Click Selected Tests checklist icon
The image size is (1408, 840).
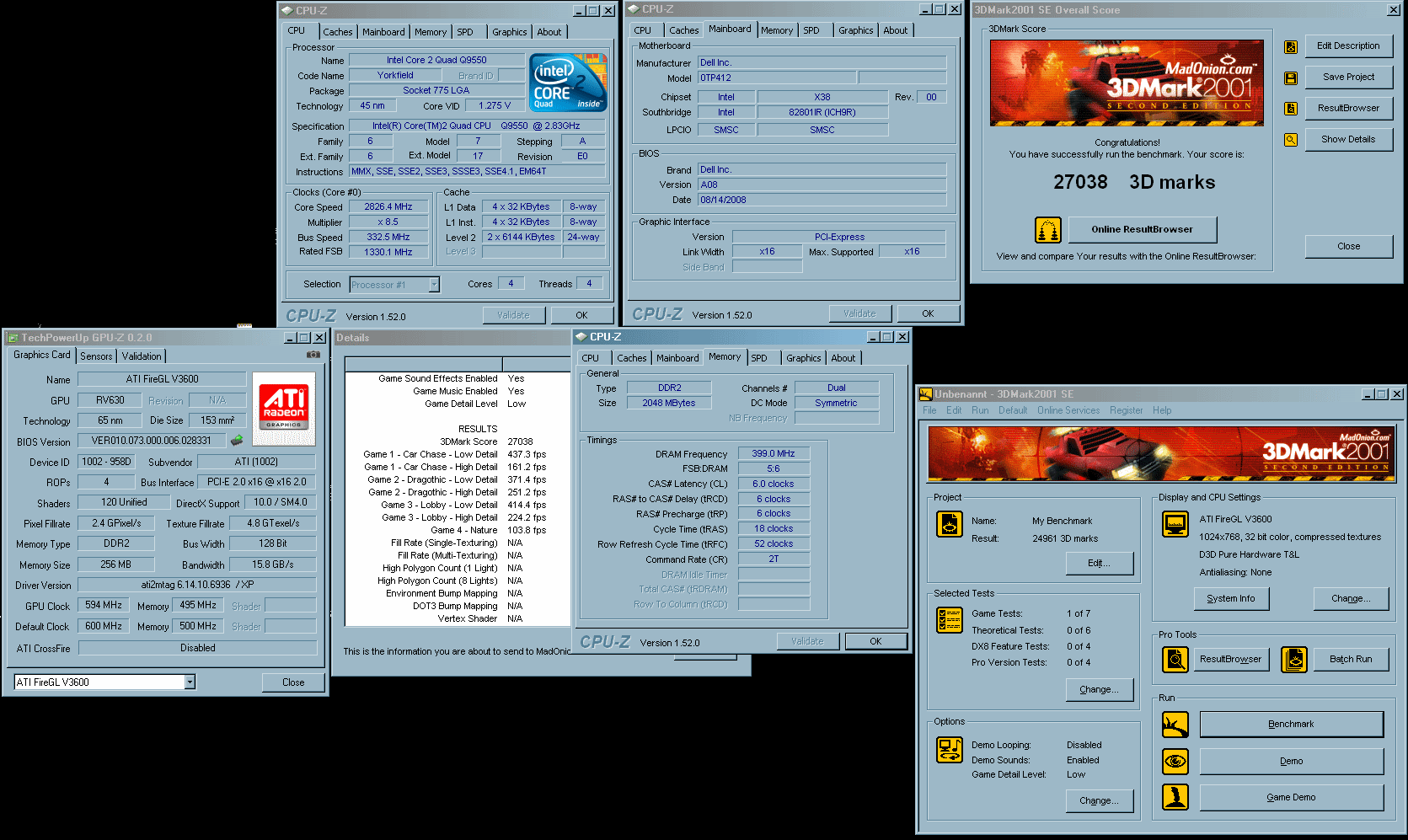point(950,620)
